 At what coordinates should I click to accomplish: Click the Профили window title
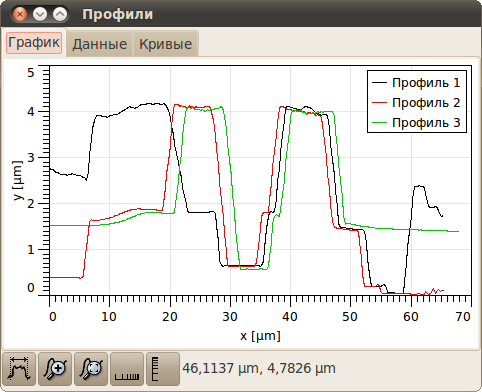pos(118,14)
